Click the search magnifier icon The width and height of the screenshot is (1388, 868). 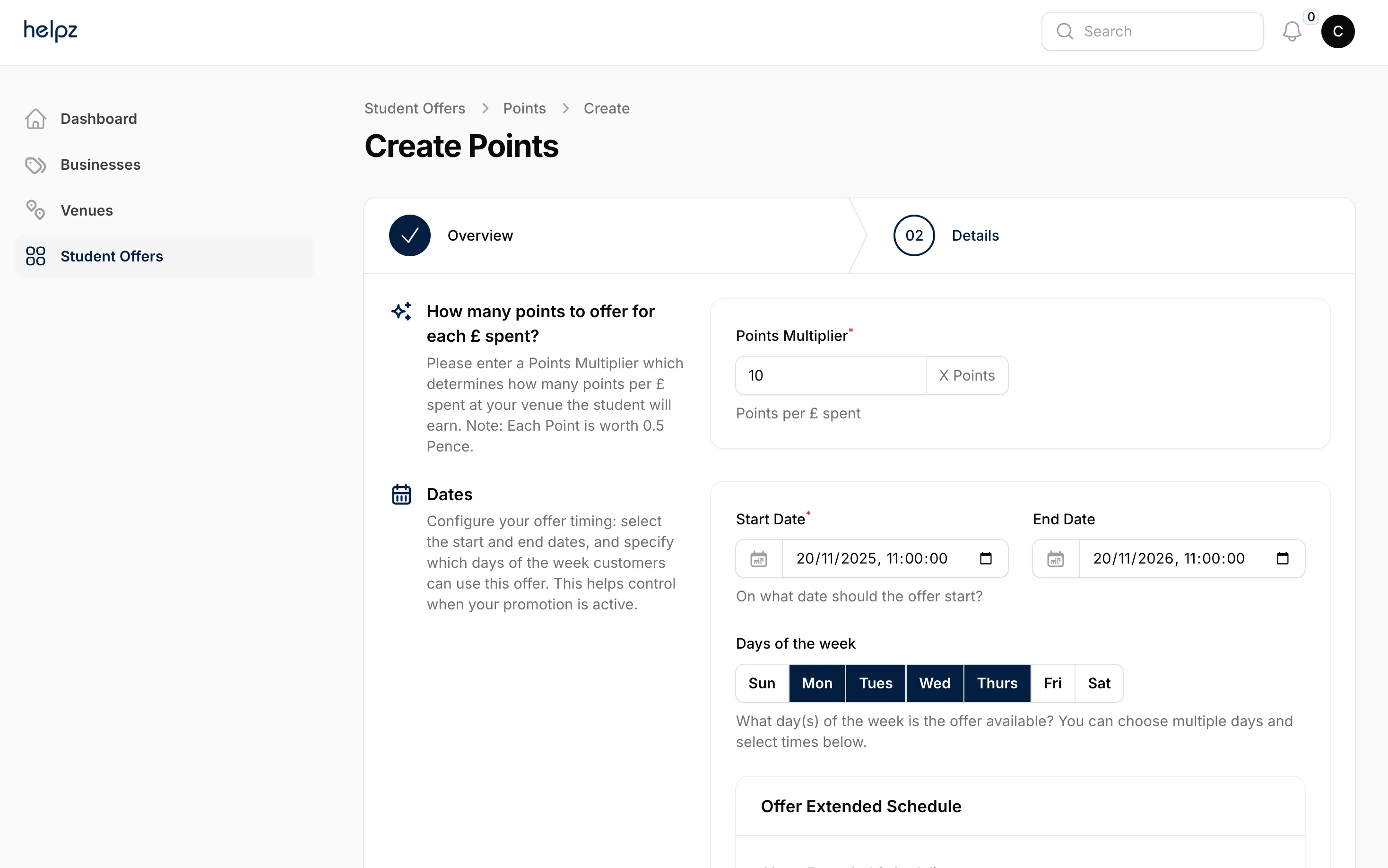click(x=1065, y=31)
